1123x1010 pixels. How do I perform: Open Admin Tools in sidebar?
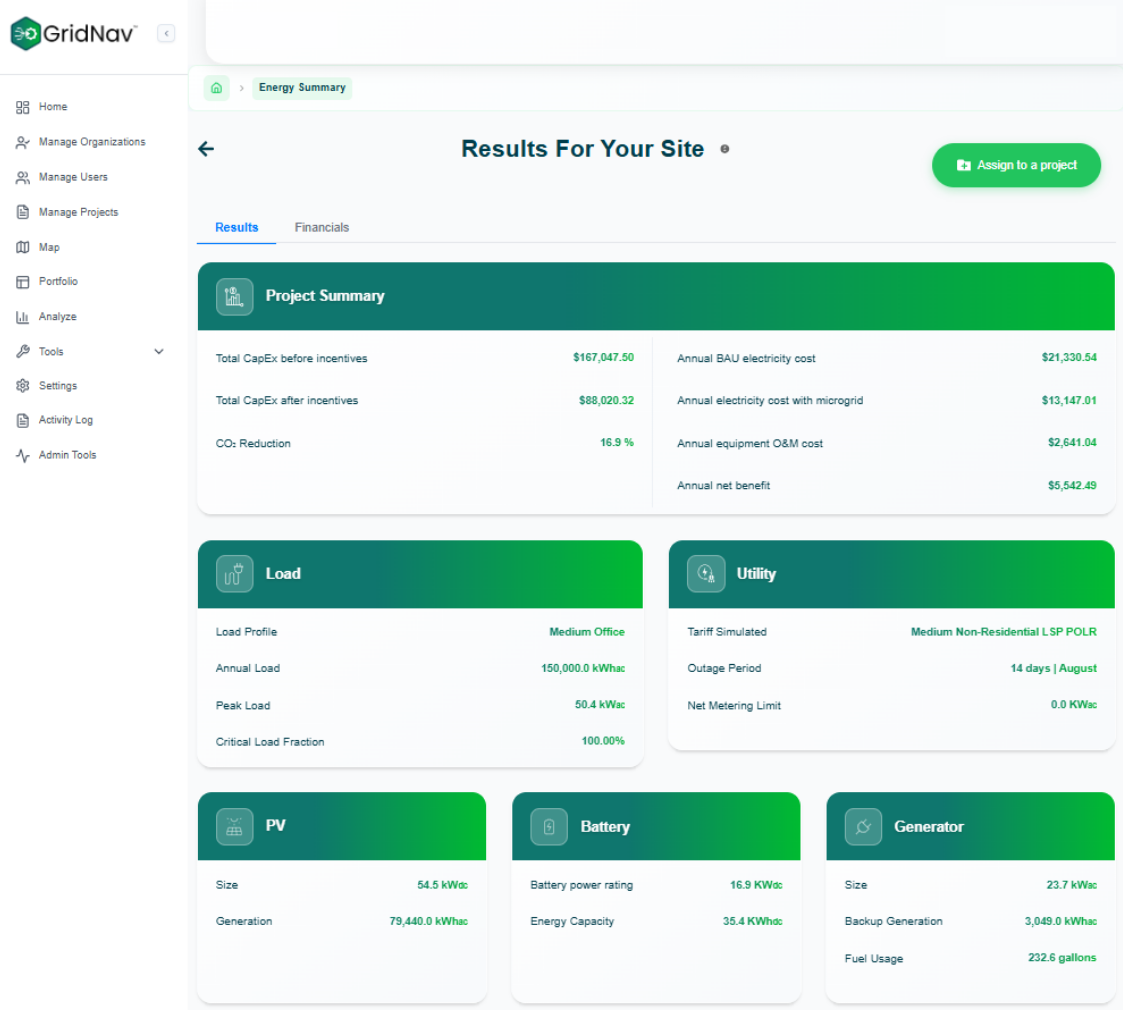click(67, 455)
